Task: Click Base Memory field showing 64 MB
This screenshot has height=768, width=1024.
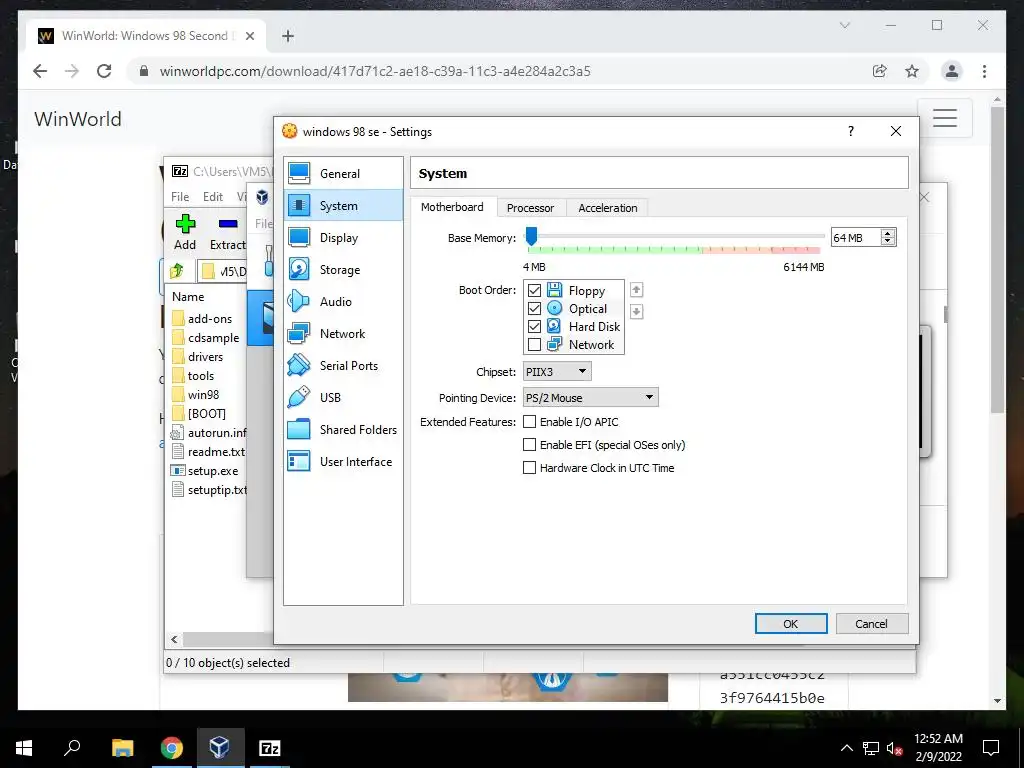Action: [x=856, y=238]
